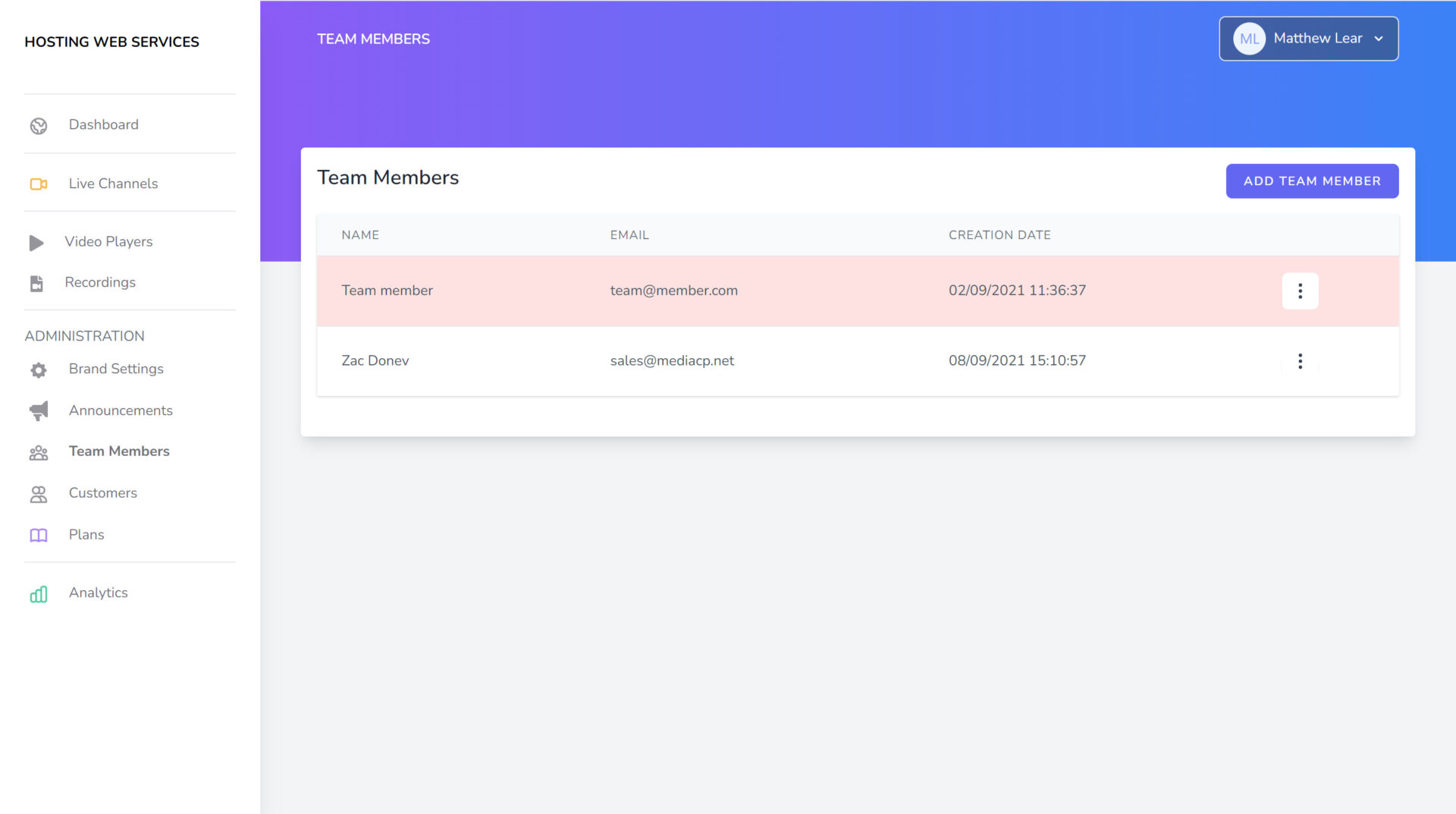The height and width of the screenshot is (814, 1456).
Task: Click the Analytics bar chart icon
Action: (x=39, y=594)
